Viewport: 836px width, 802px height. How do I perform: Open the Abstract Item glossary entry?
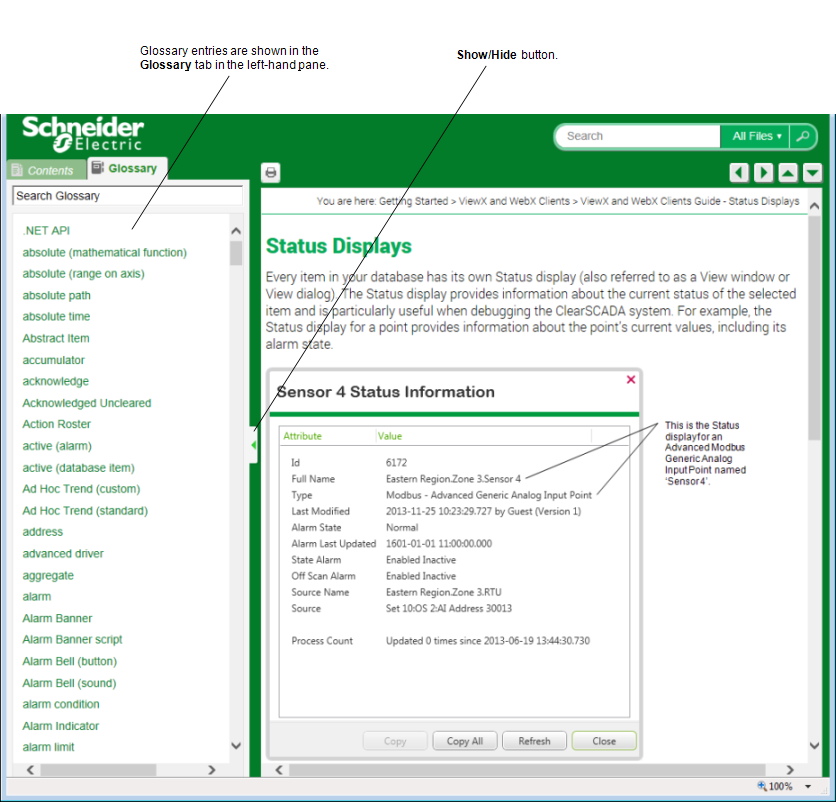[x=56, y=338]
